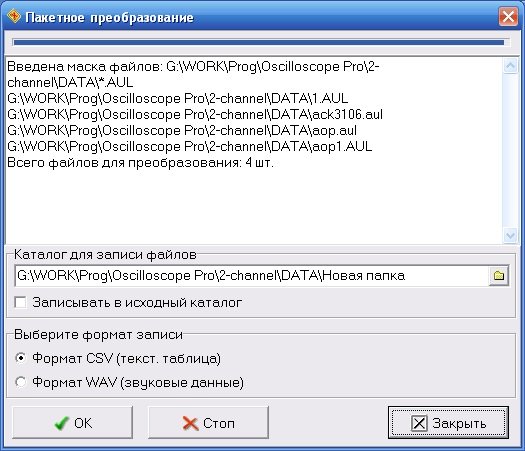Click the Всего файлов summary line
The height and width of the screenshot is (451, 525).
tap(141, 163)
